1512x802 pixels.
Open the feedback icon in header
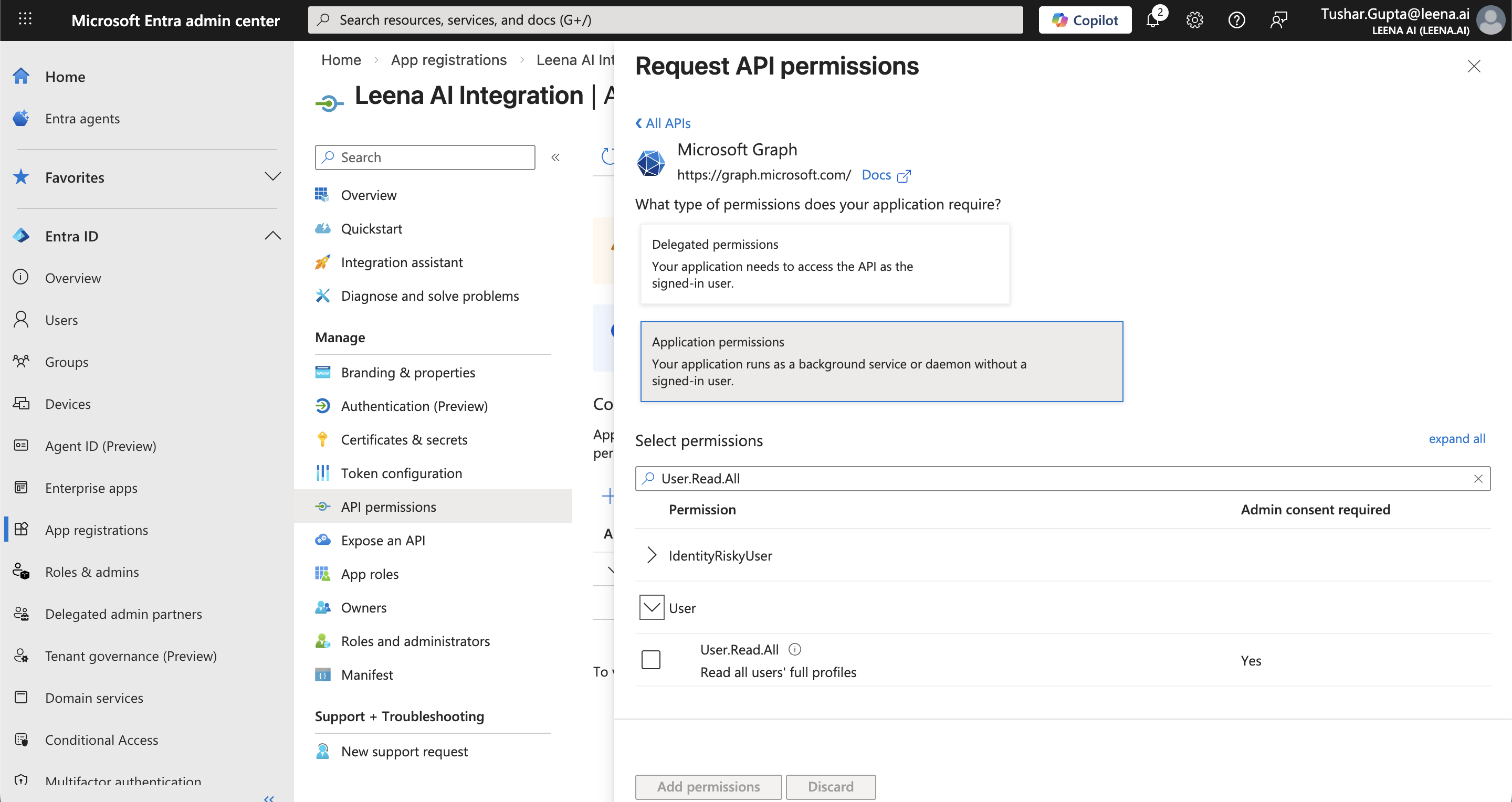pyautogui.click(x=1278, y=20)
